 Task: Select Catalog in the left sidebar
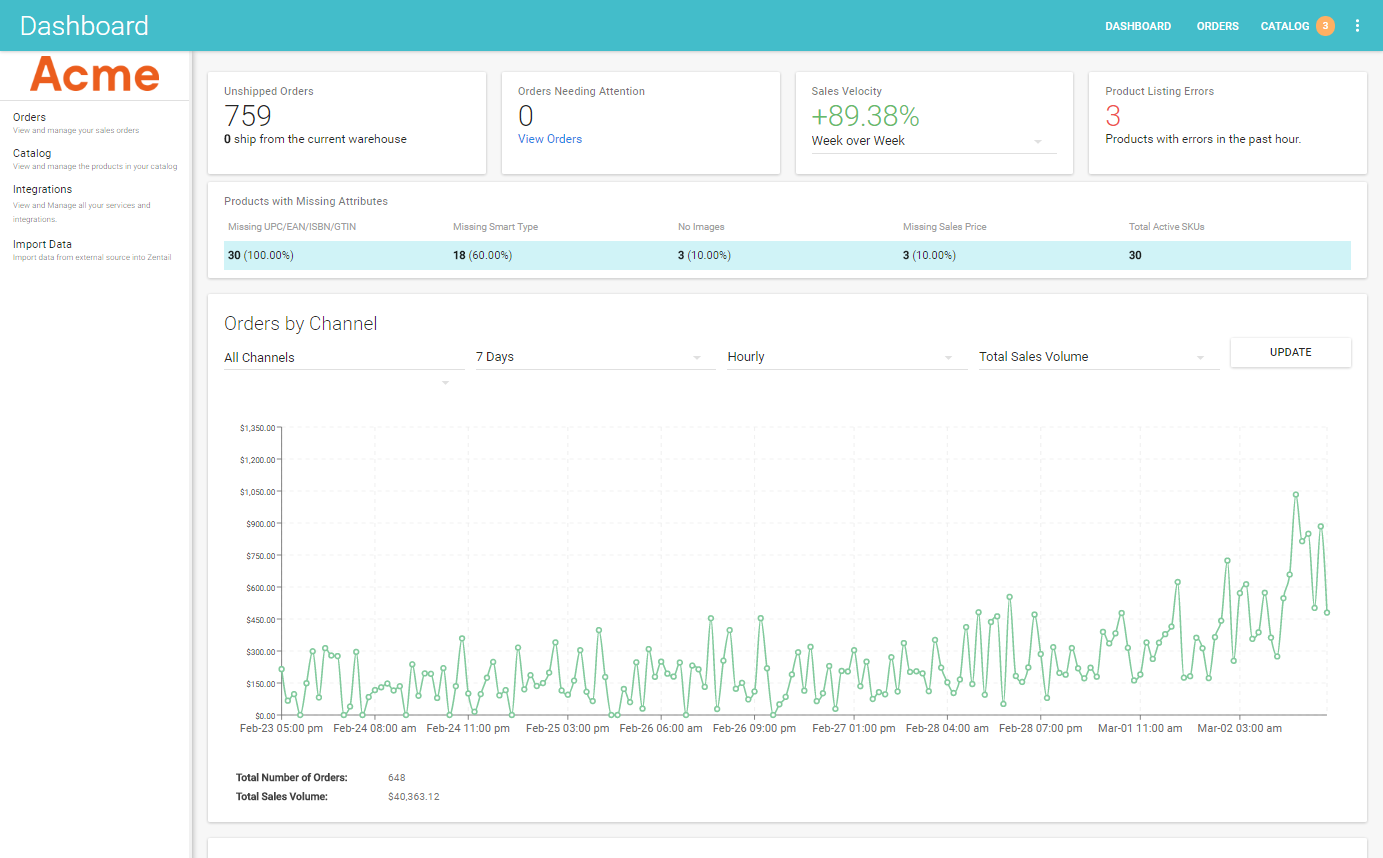(32, 153)
